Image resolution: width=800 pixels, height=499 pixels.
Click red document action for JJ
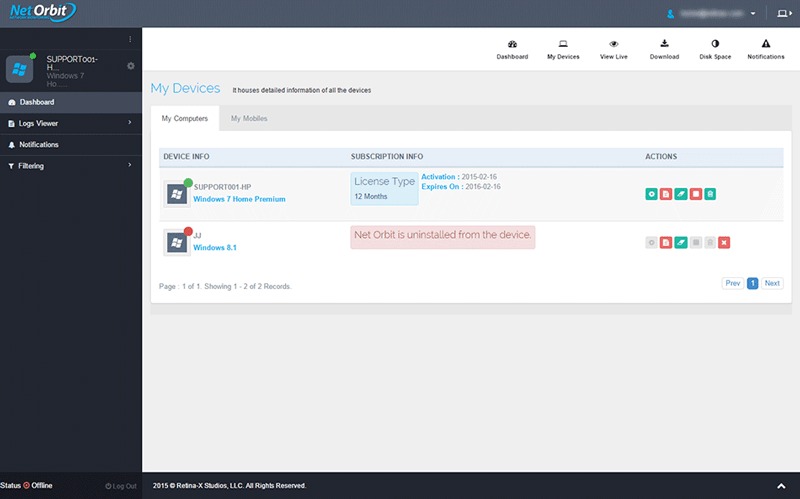tap(666, 242)
